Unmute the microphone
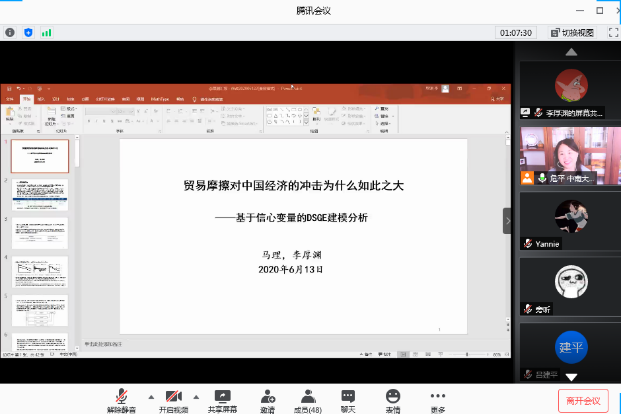621x414 pixels. click(x=124, y=399)
